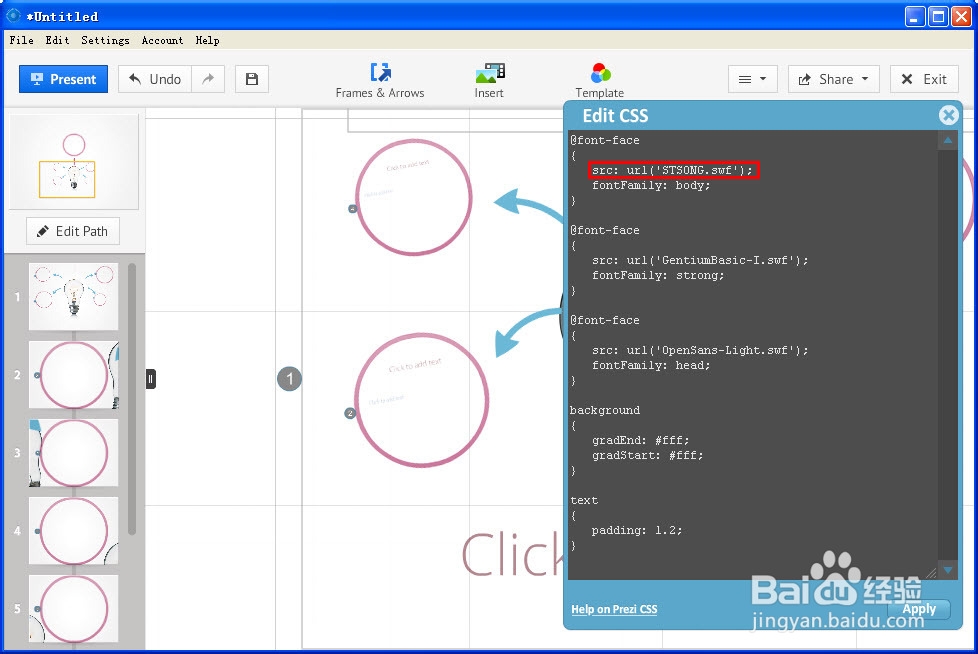978x654 pixels.
Task: Maximize the Untitled window
Action: [x=938, y=16]
